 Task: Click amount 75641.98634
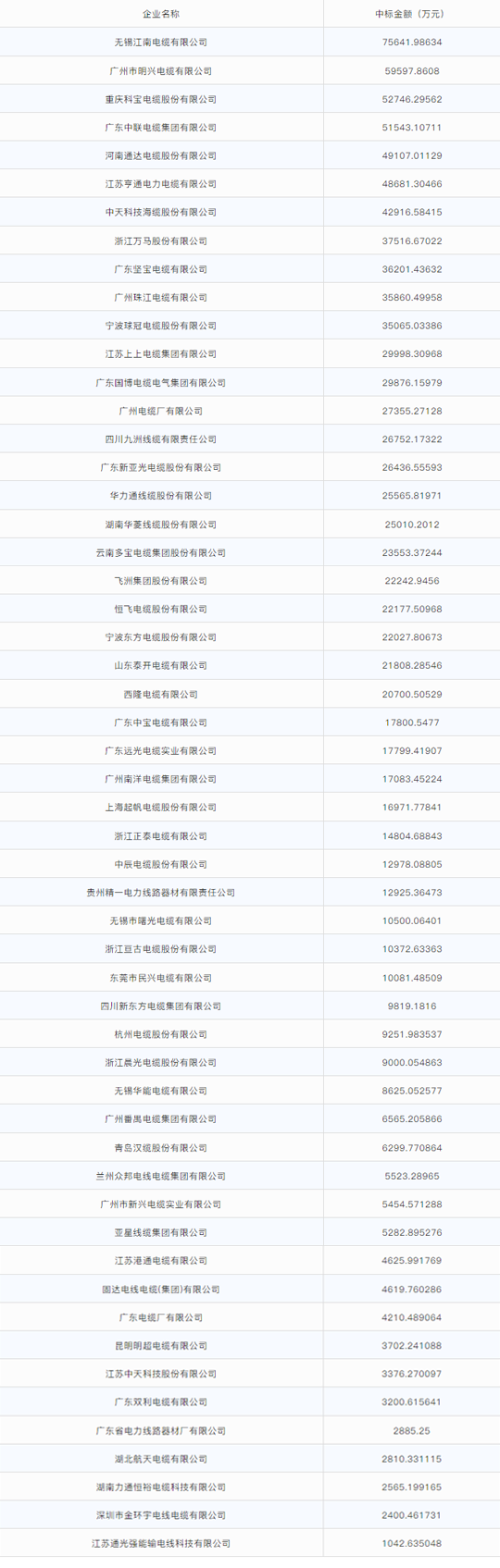pyautogui.click(x=412, y=43)
